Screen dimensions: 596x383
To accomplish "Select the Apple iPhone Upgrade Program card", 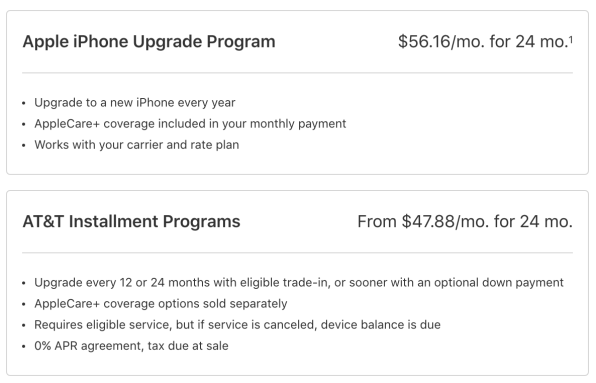I will [x=298, y=93].
